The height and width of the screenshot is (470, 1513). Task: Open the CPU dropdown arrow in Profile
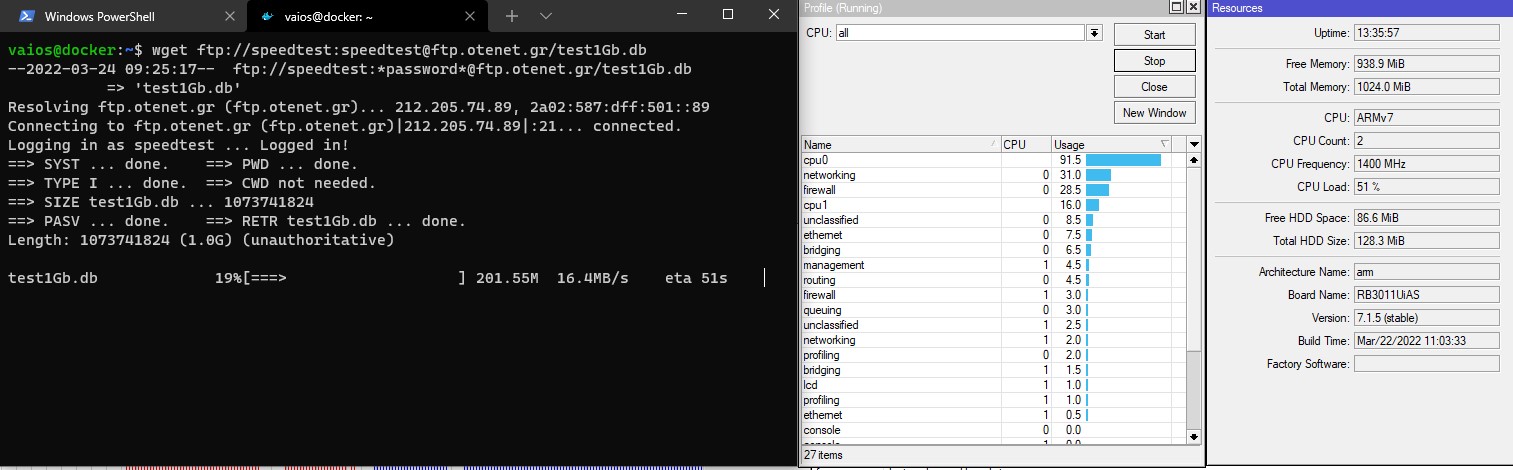(x=1095, y=33)
